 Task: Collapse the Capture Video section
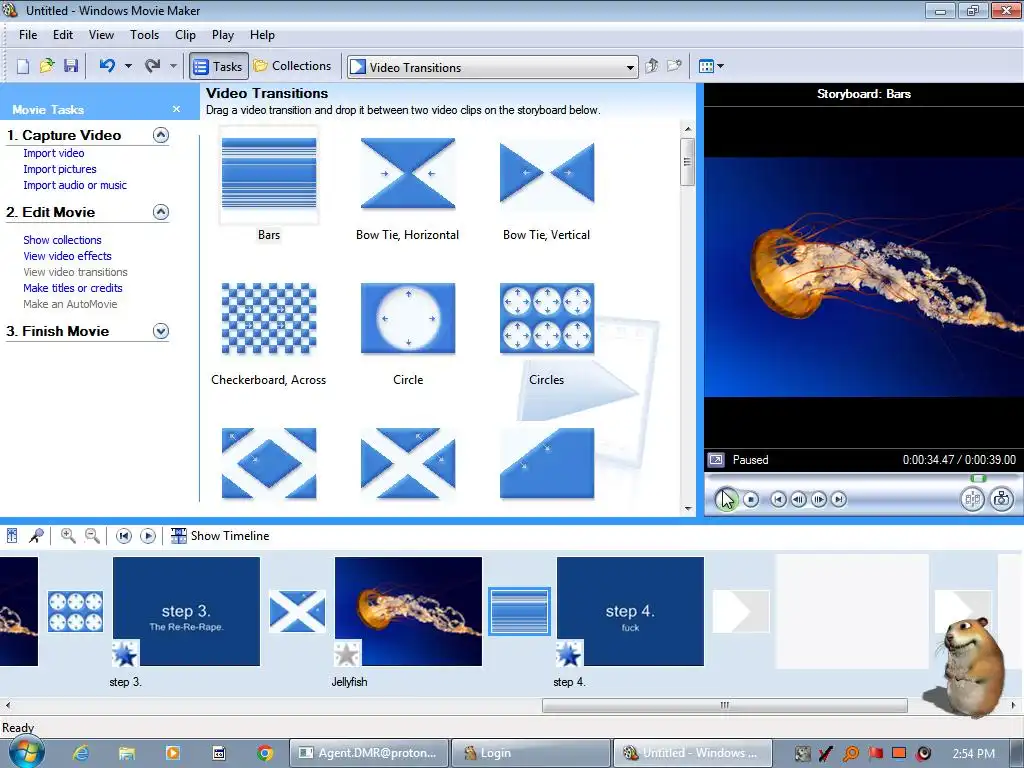[161, 135]
